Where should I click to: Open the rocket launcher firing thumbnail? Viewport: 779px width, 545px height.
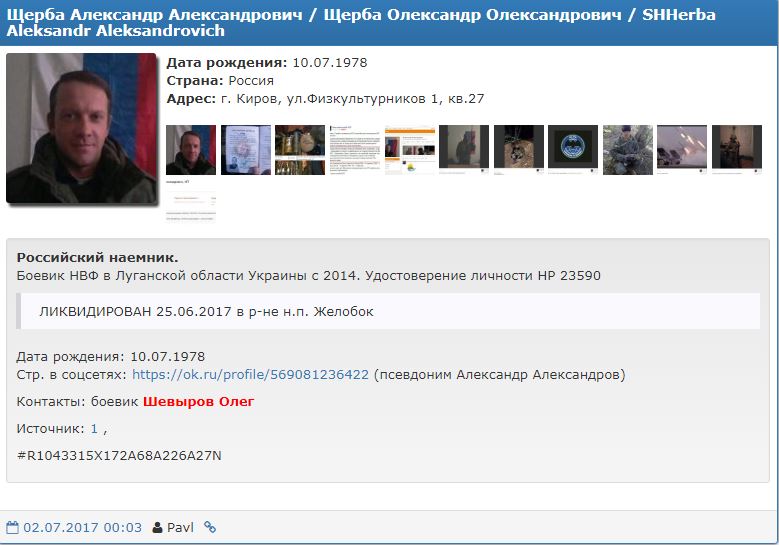(x=682, y=150)
